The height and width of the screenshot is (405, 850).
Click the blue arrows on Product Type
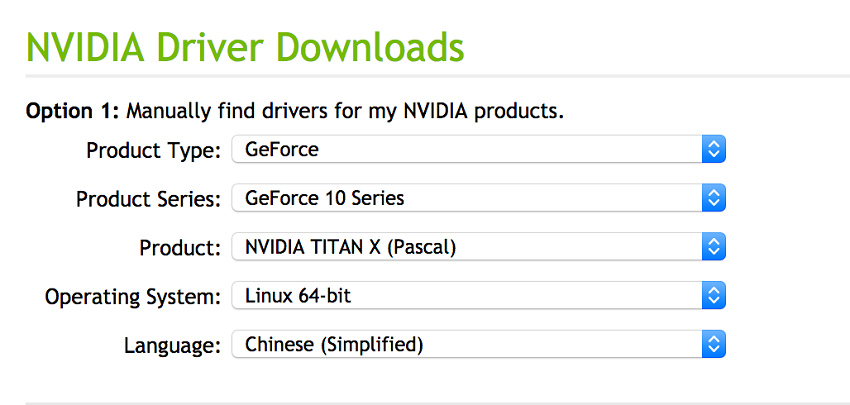coord(713,149)
